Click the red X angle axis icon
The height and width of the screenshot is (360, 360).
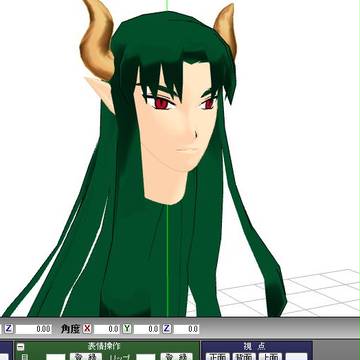tap(87, 329)
